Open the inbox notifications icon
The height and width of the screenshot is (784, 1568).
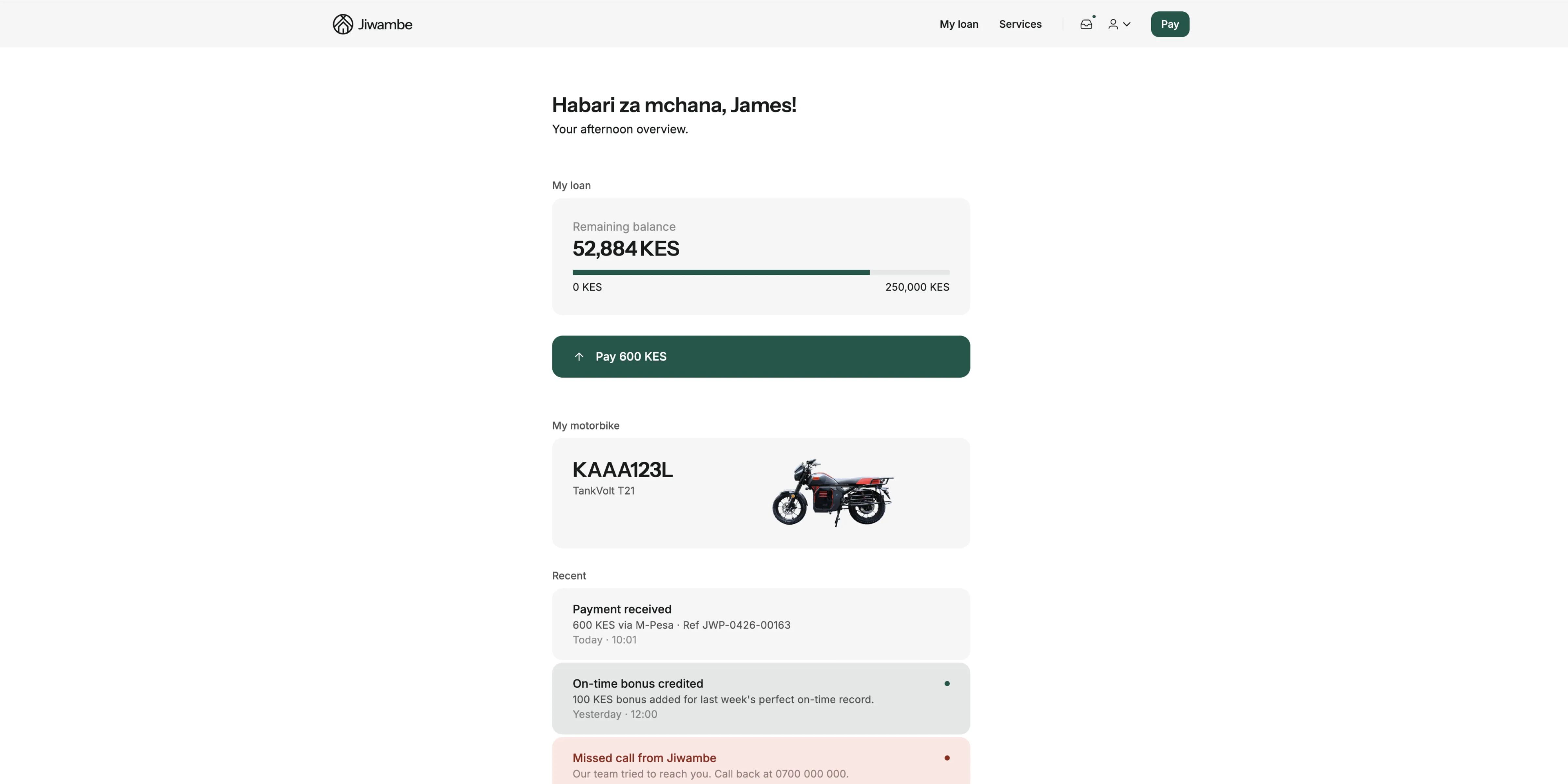pyautogui.click(x=1086, y=24)
